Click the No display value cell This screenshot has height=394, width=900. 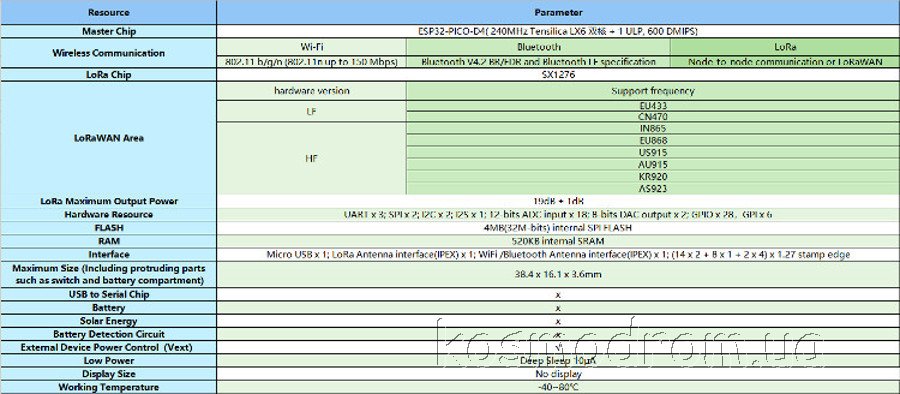(x=558, y=374)
